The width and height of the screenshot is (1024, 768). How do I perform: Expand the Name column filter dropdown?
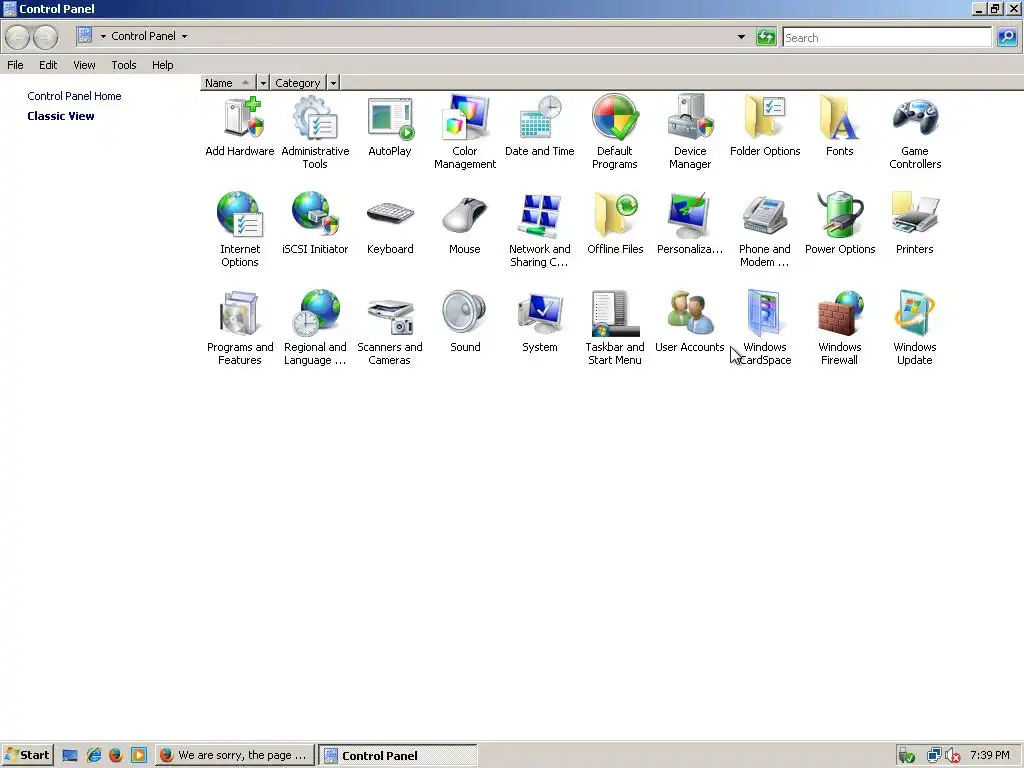[x=263, y=83]
